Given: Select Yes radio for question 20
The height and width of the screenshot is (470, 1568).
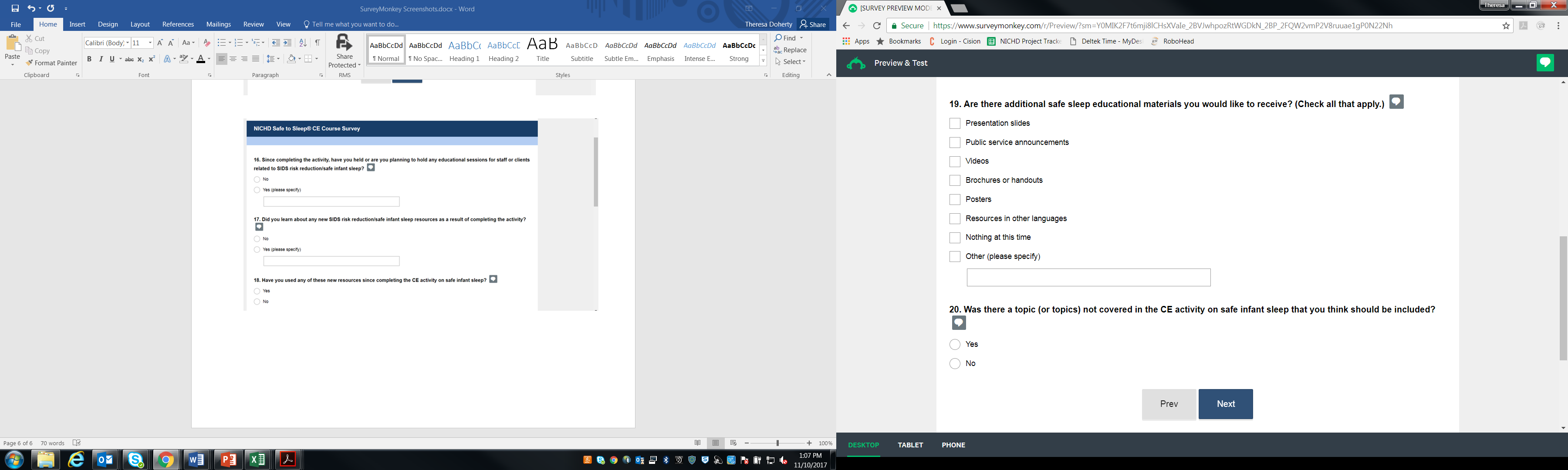Looking at the screenshot, I should tap(954, 345).
